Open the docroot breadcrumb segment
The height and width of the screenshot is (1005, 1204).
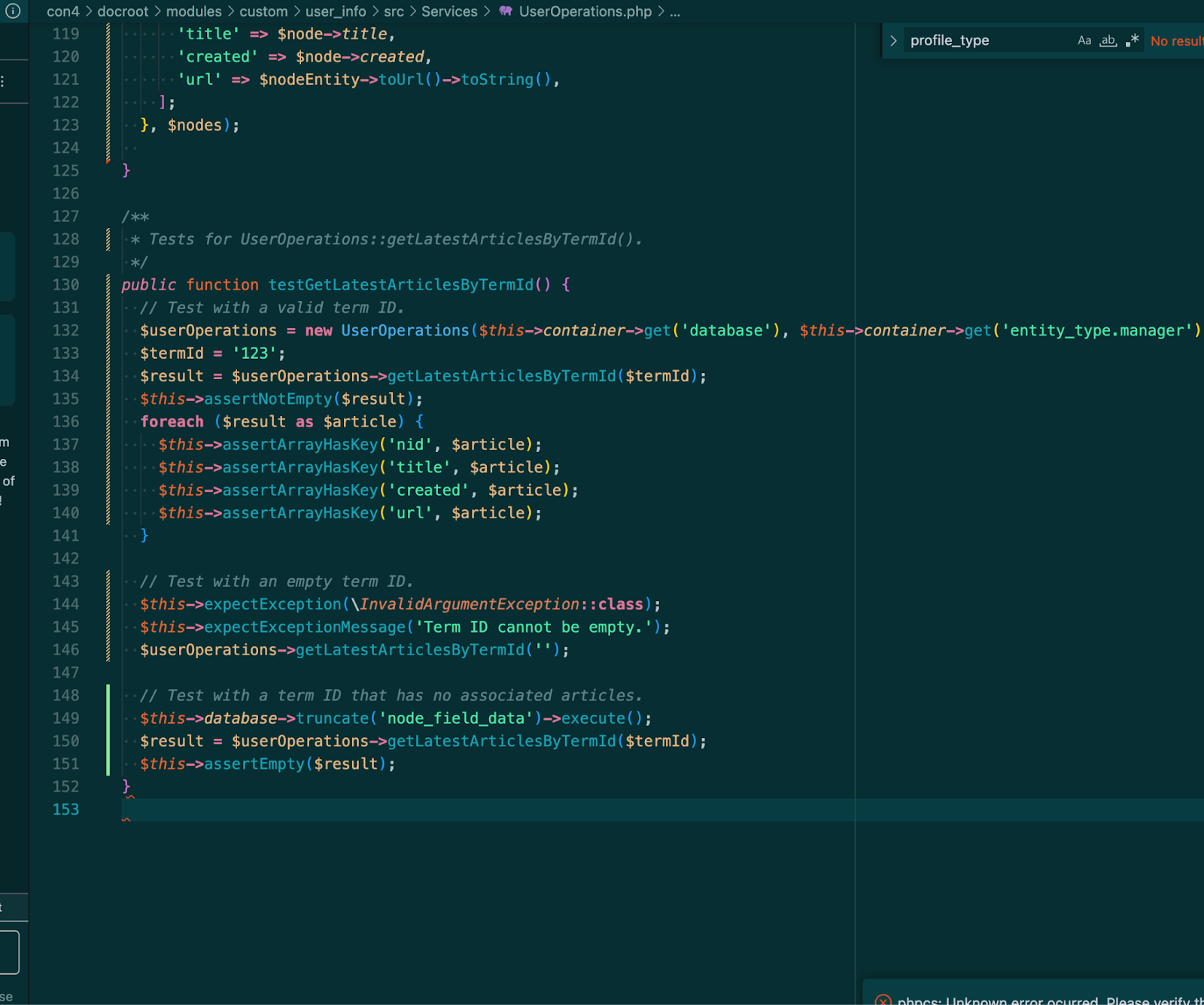click(123, 11)
